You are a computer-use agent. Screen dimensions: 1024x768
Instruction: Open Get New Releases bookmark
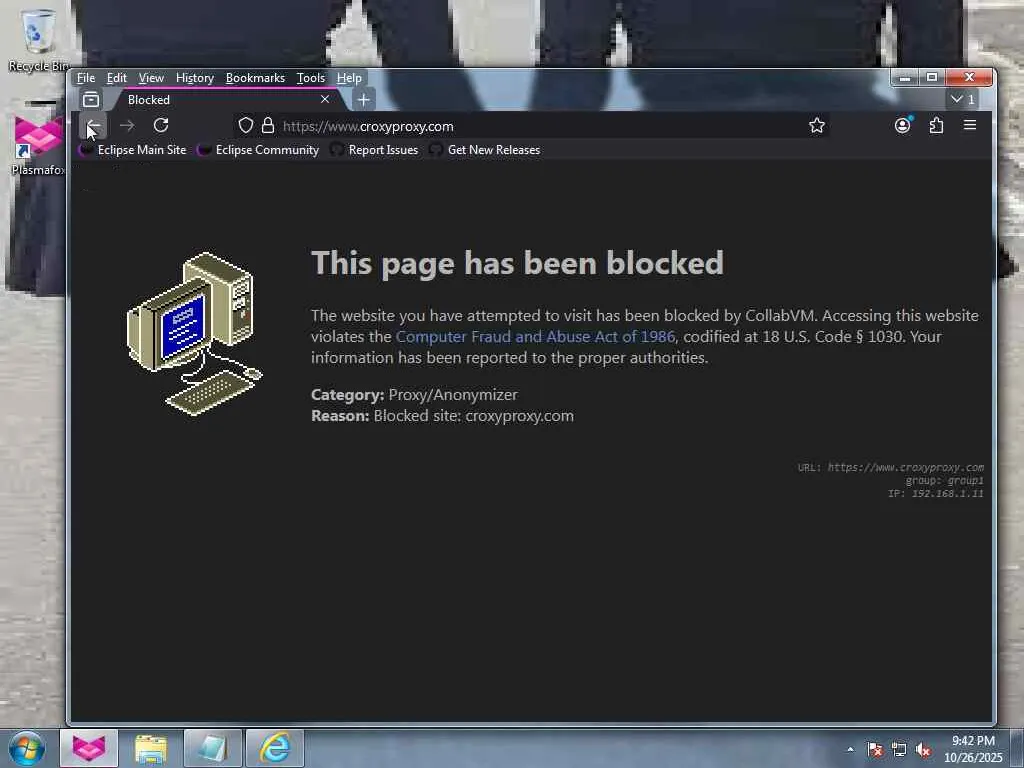pyautogui.click(x=485, y=150)
